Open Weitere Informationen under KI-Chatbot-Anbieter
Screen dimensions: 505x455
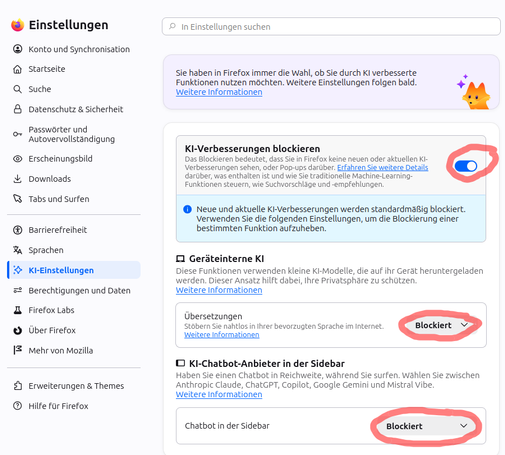(x=219, y=394)
